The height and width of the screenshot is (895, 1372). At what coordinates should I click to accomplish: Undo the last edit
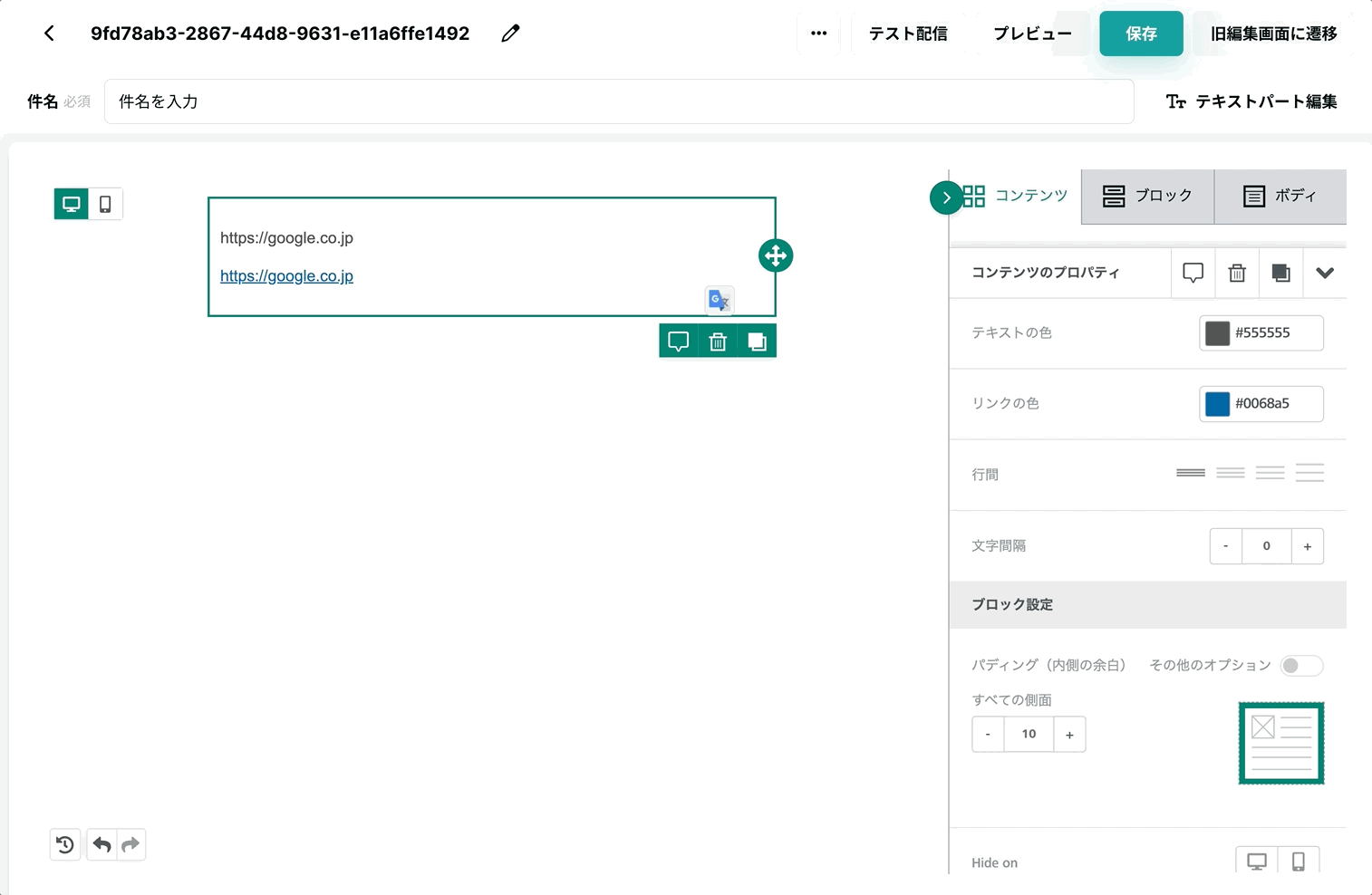[101, 845]
